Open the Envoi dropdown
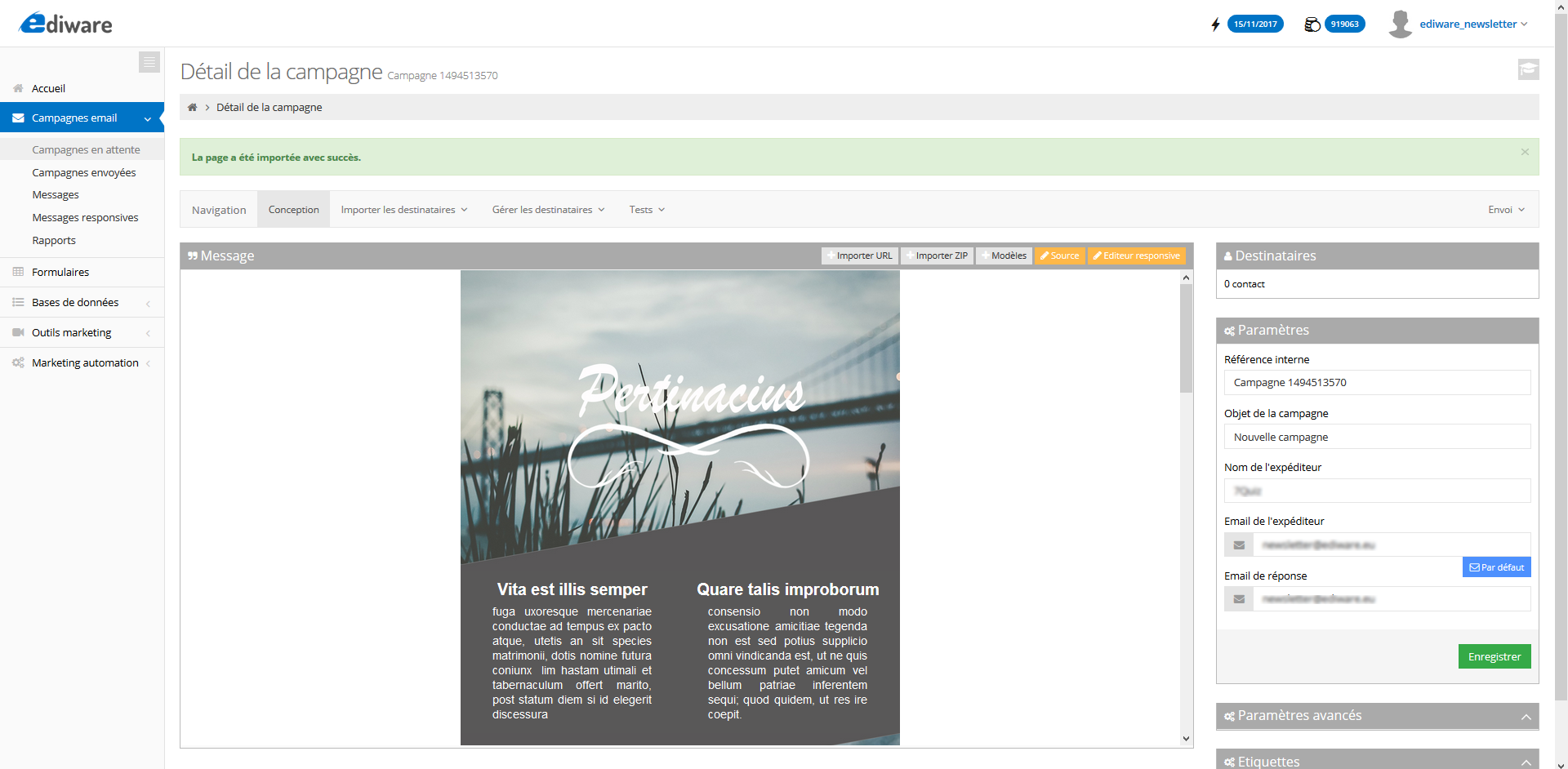The height and width of the screenshot is (769, 1568). pos(1506,210)
